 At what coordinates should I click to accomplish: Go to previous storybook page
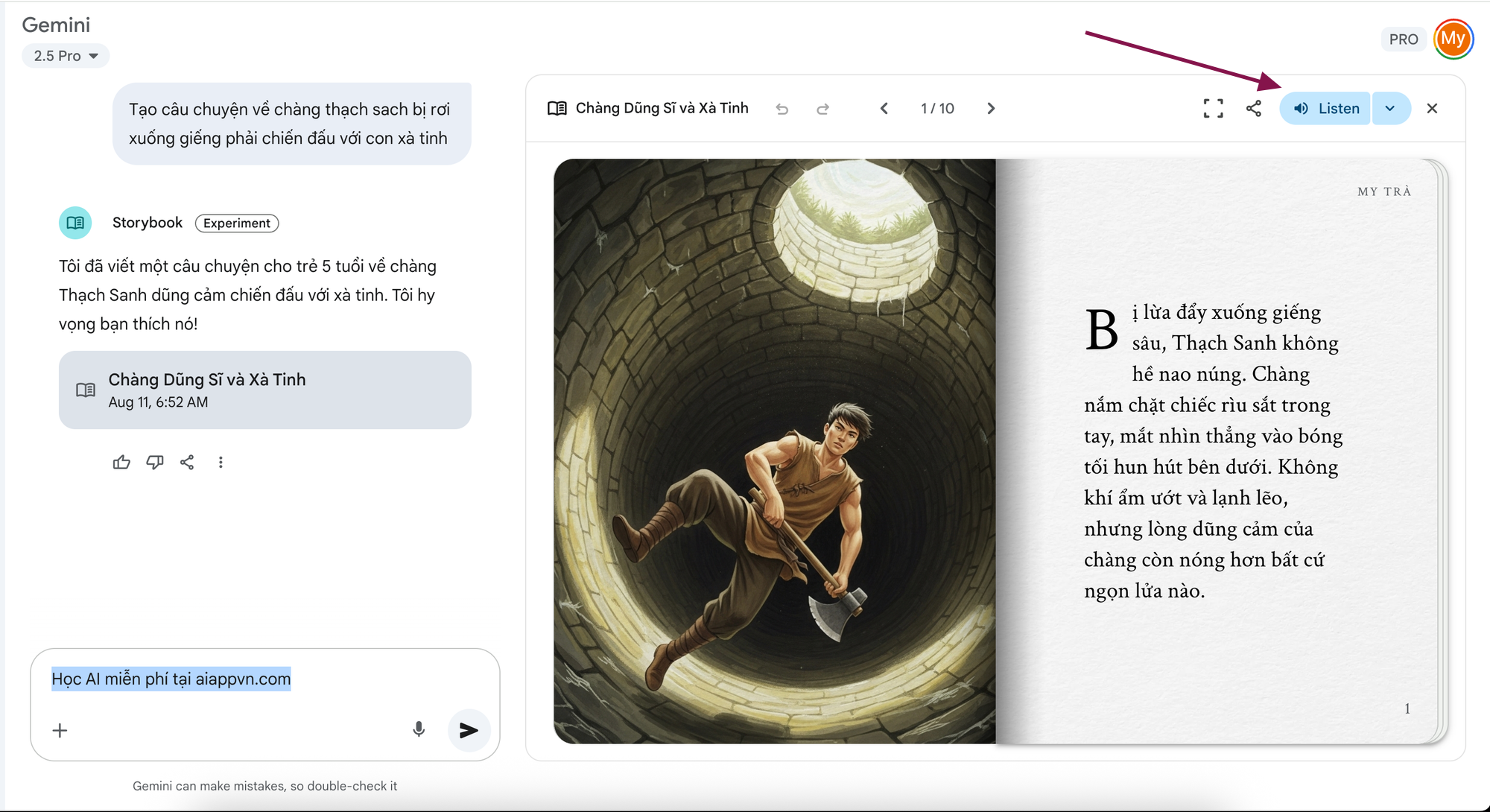[x=884, y=109]
